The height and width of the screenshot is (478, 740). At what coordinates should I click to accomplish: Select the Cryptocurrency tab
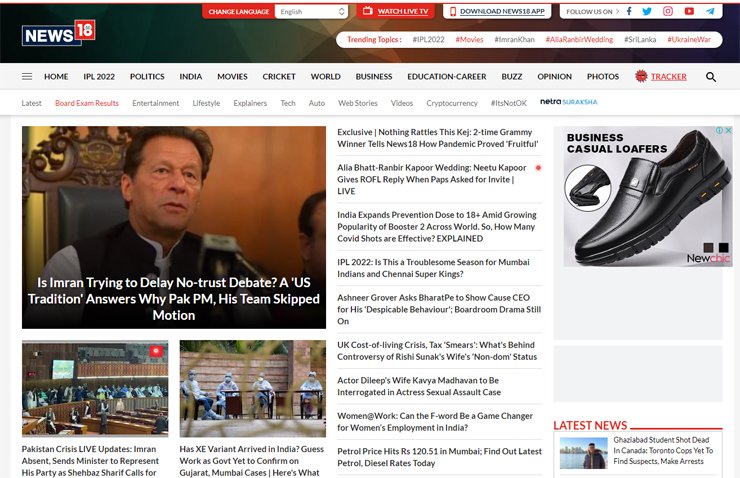coord(452,103)
